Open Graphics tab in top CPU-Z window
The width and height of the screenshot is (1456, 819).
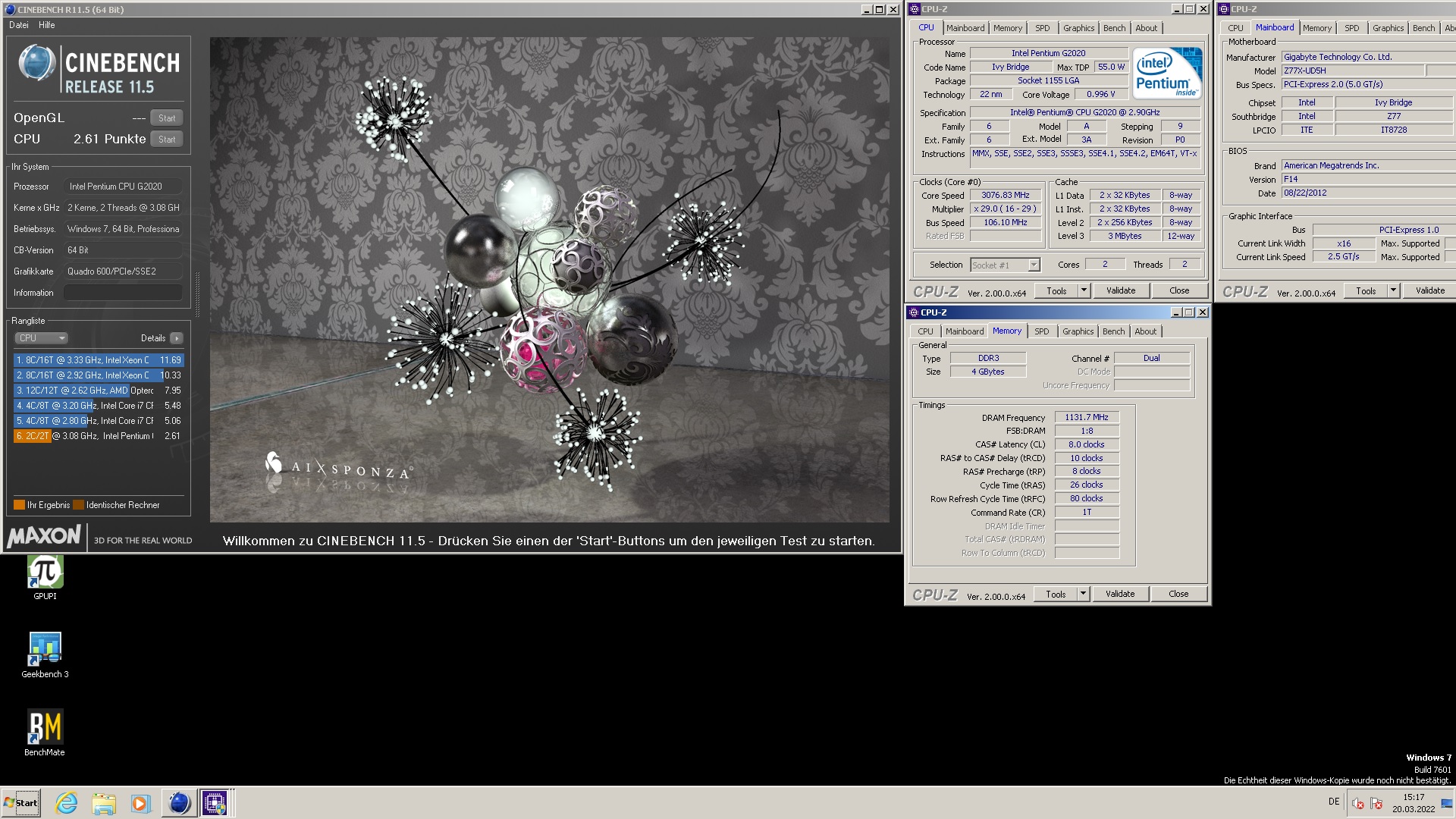coord(1078,28)
